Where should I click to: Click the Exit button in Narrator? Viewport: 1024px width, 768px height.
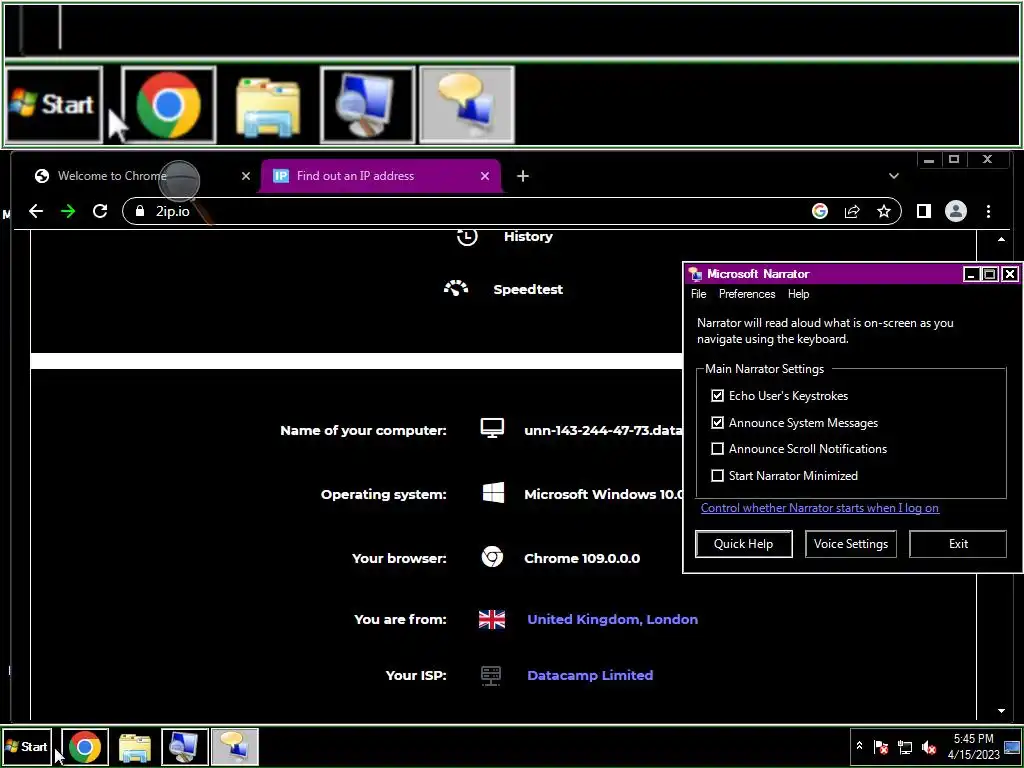[x=958, y=544]
